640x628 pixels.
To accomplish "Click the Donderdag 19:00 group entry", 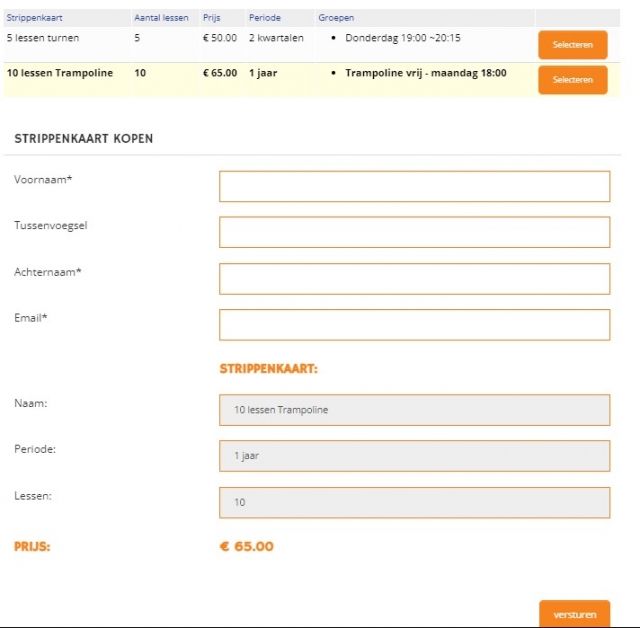I will pyautogui.click(x=402, y=38).
